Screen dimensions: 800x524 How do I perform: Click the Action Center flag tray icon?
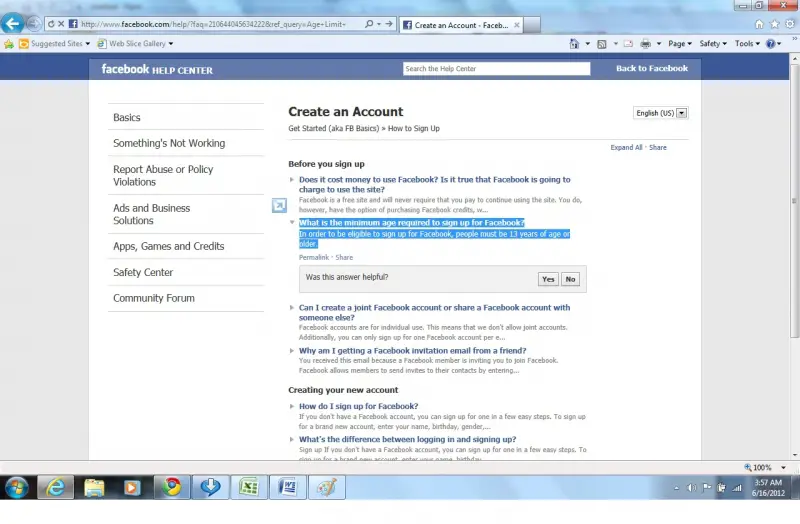tap(707, 488)
